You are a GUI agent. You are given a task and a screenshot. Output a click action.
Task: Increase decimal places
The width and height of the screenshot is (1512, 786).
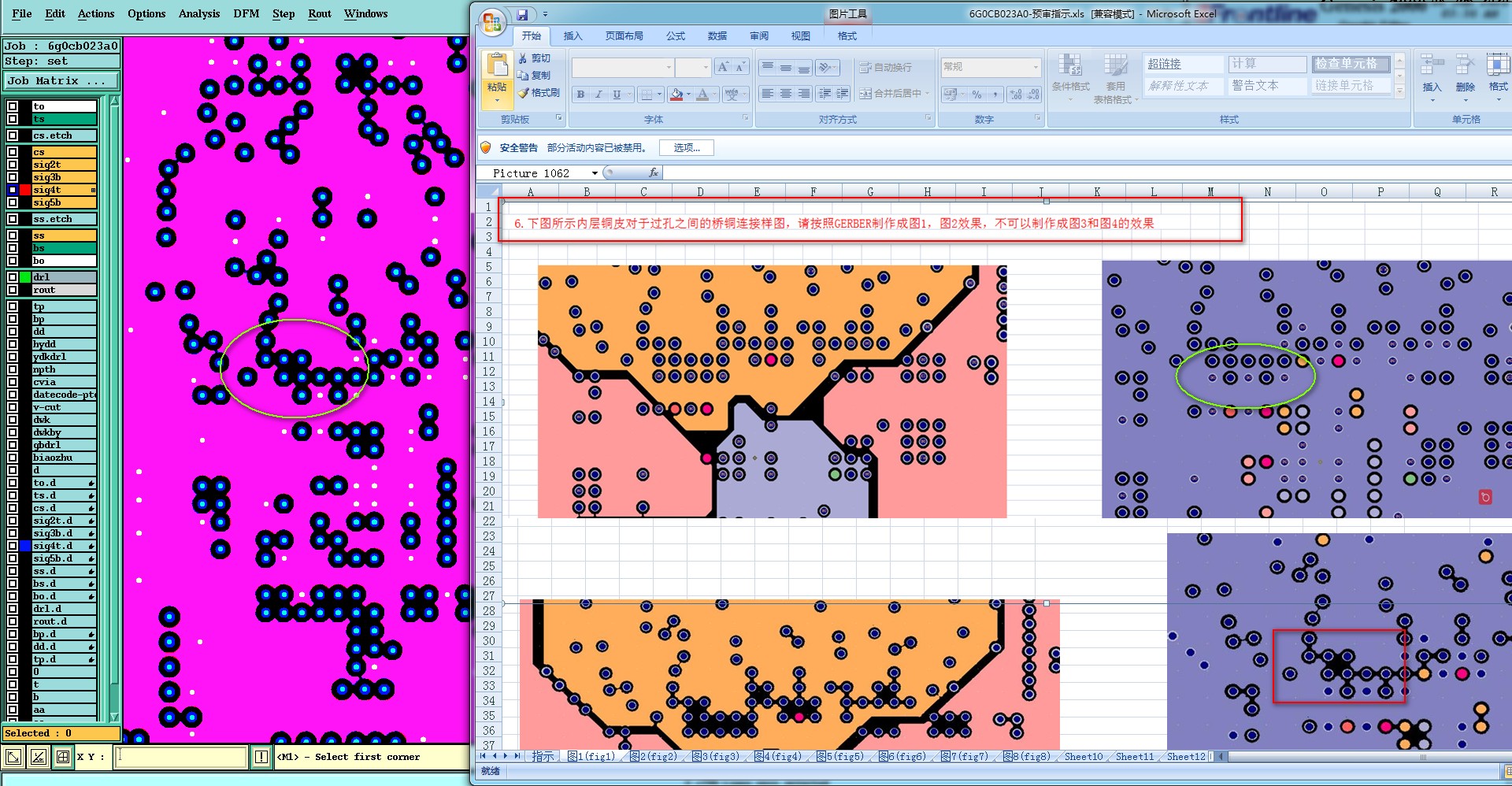point(1016,95)
